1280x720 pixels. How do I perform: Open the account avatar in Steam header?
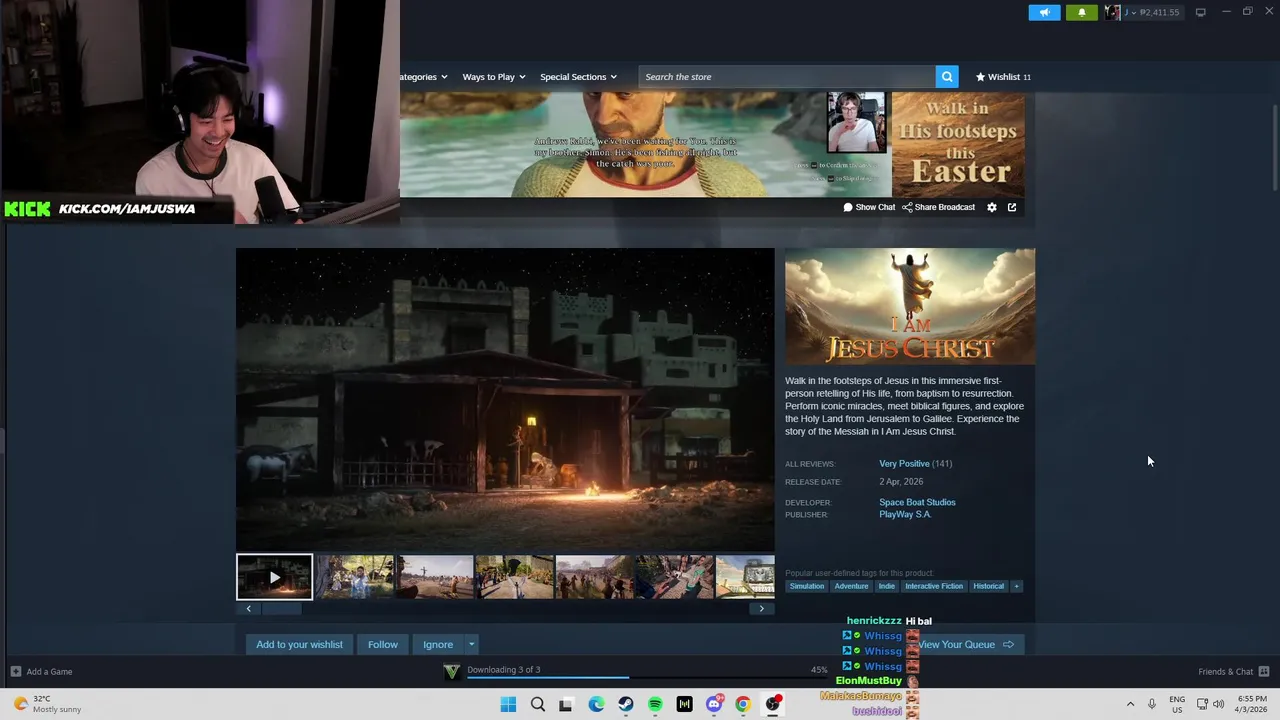(x=1112, y=12)
